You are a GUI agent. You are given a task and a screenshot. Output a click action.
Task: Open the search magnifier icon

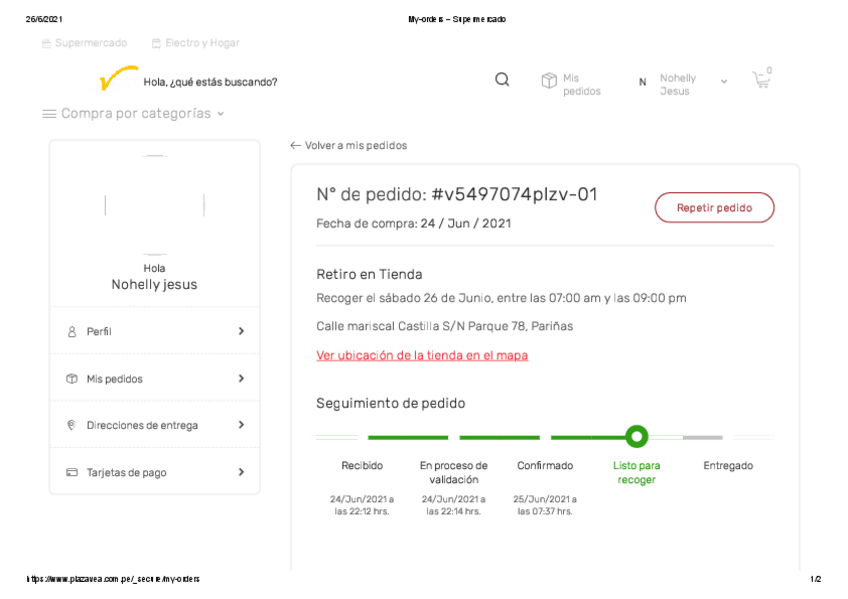tap(501, 79)
